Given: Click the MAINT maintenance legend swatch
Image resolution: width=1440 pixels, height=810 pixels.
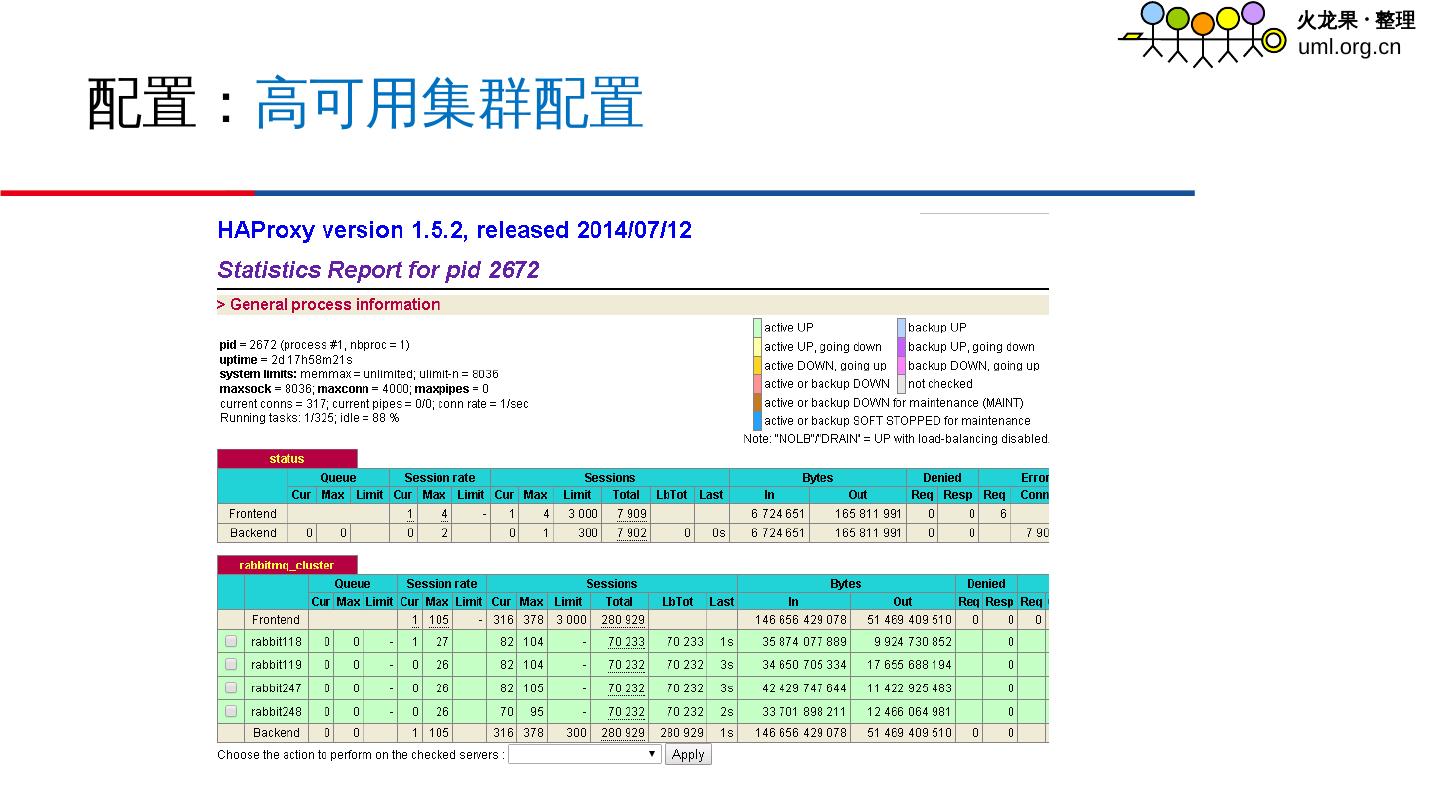Looking at the screenshot, I should coord(757,403).
